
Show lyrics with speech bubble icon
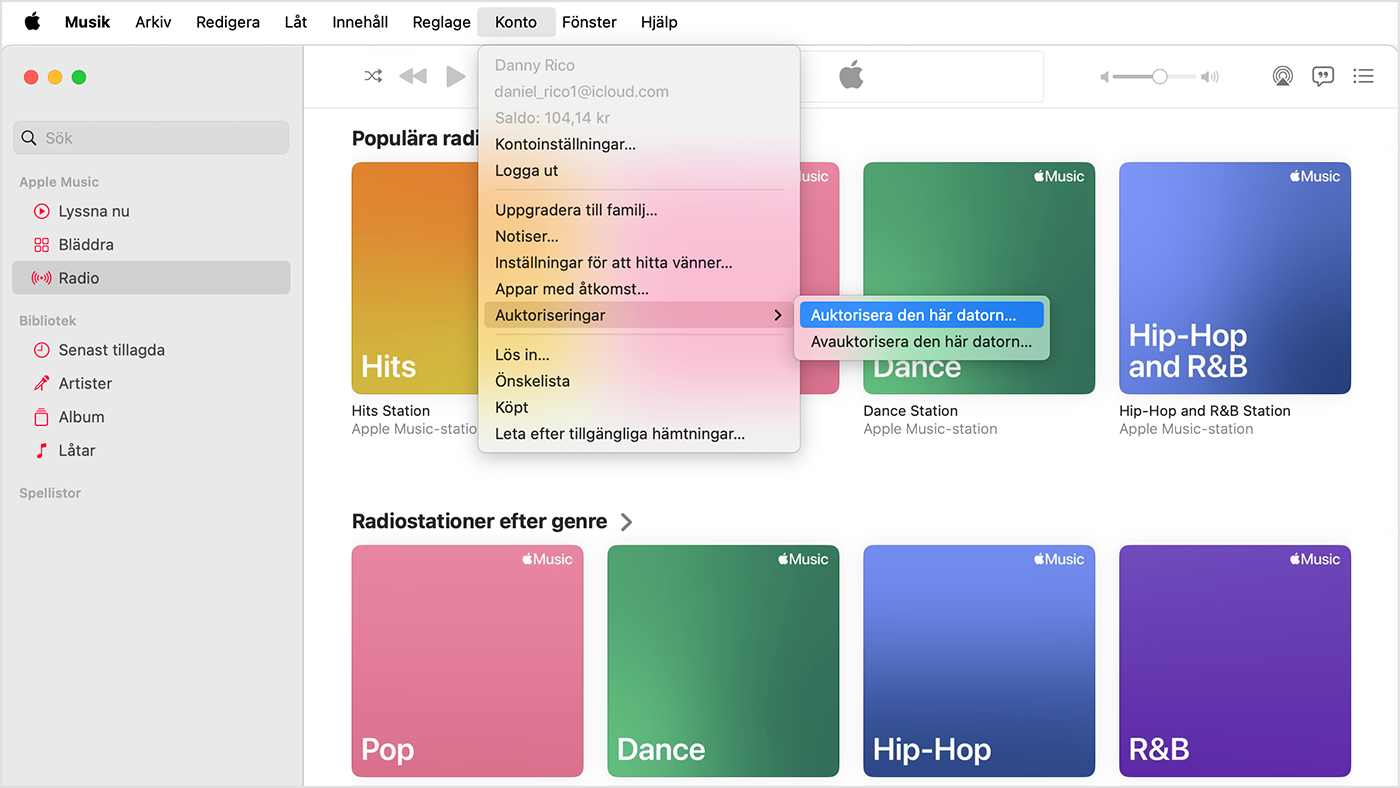pos(1323,76)
